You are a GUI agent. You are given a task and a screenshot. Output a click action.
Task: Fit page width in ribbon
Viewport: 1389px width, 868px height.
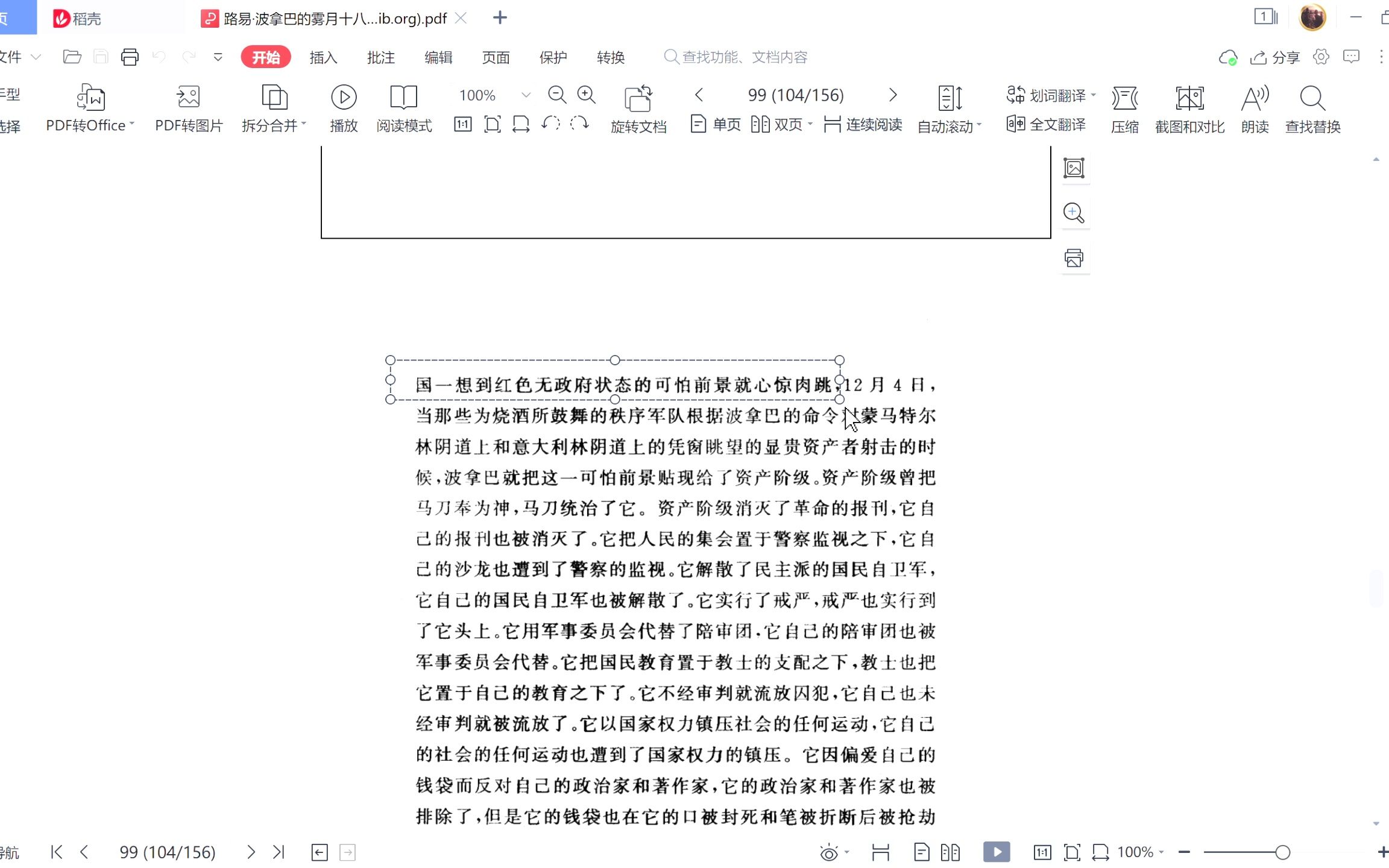tap(521, 125)
